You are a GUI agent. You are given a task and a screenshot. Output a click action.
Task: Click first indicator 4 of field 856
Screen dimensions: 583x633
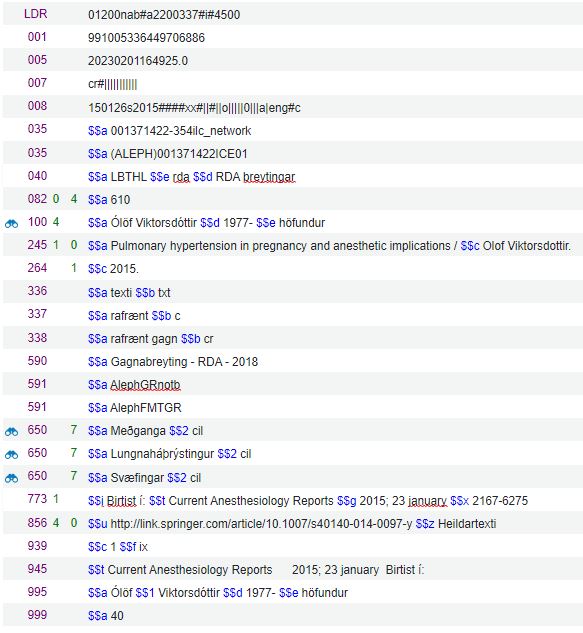coord(56,523)
